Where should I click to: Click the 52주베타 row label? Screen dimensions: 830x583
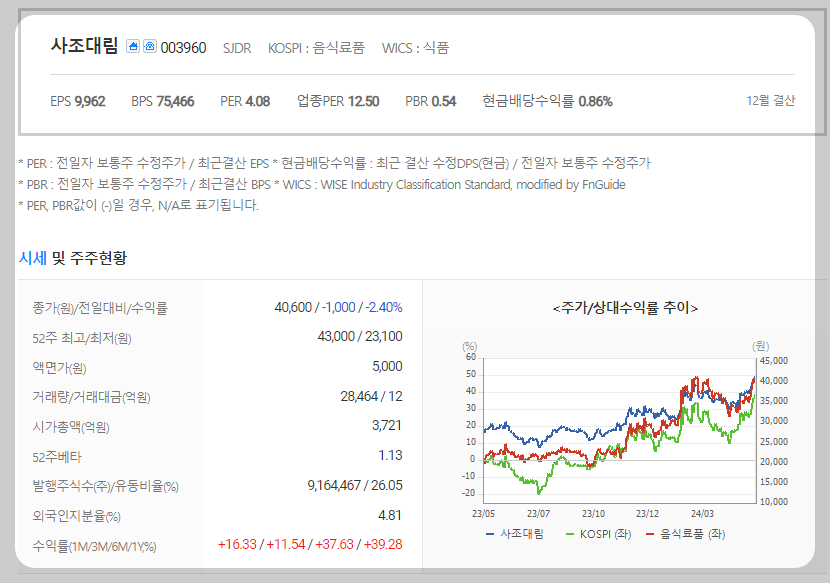click(x=57, y=457)
